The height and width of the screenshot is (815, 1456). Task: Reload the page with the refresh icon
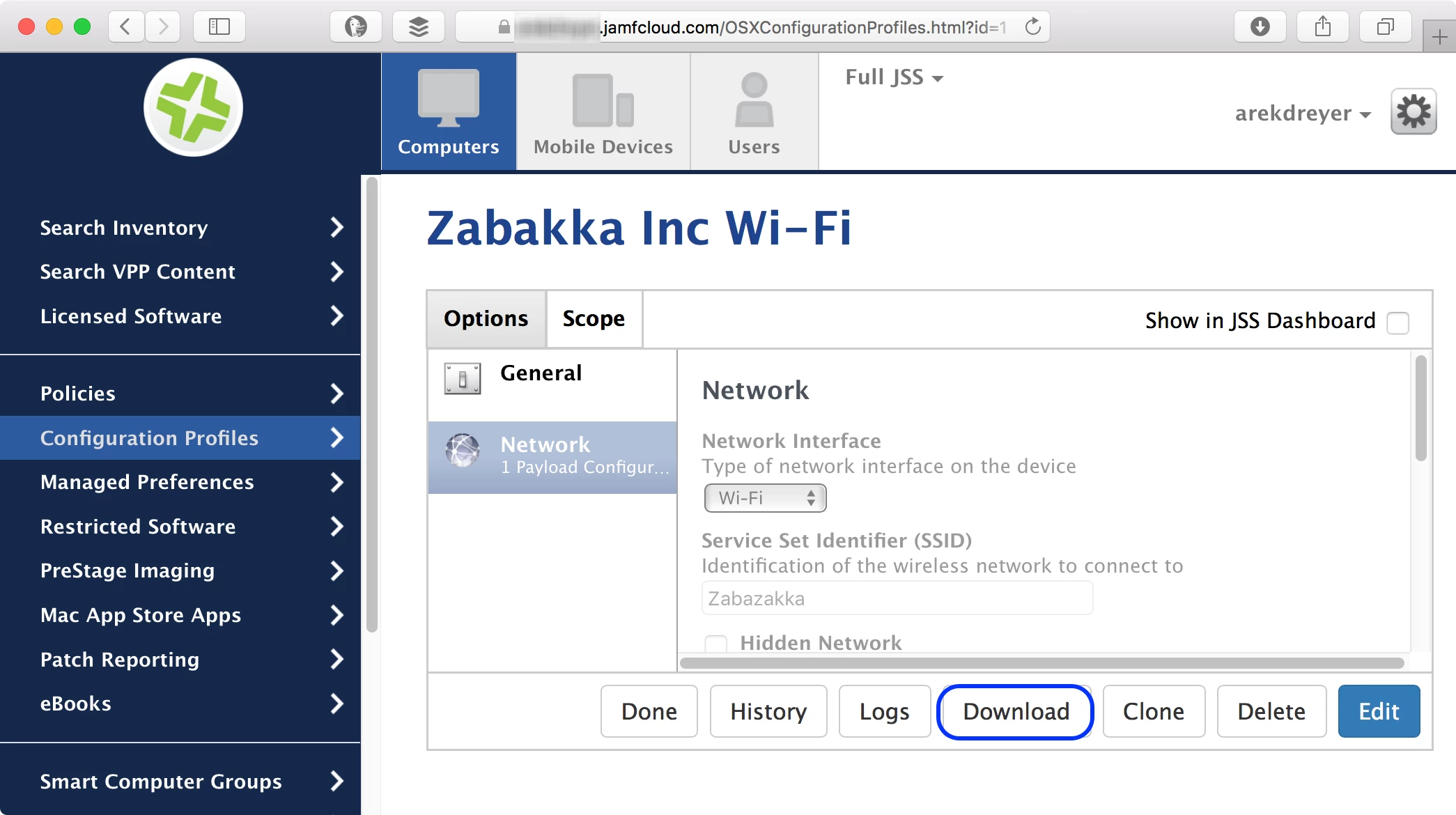[x=1033, y=27]
